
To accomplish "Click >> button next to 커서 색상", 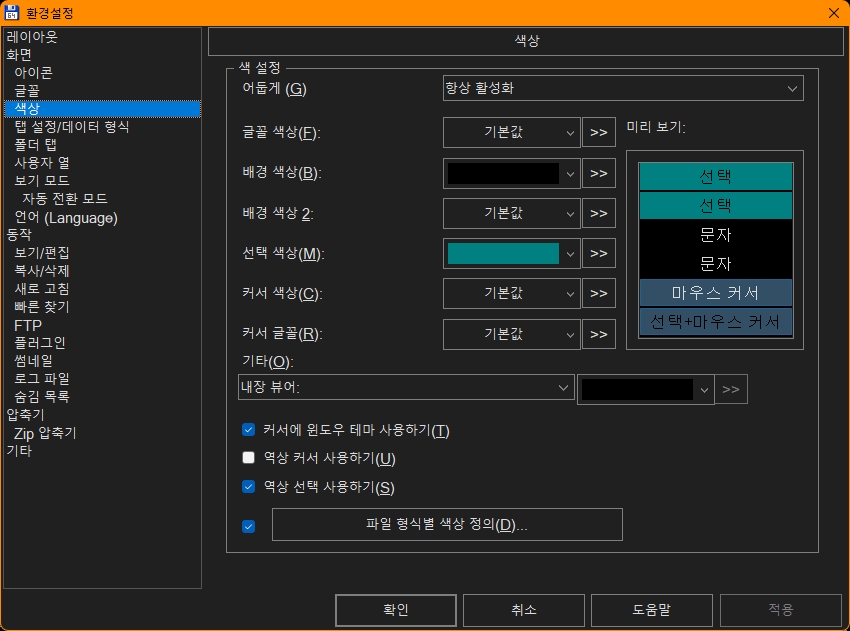I will 598,294.
